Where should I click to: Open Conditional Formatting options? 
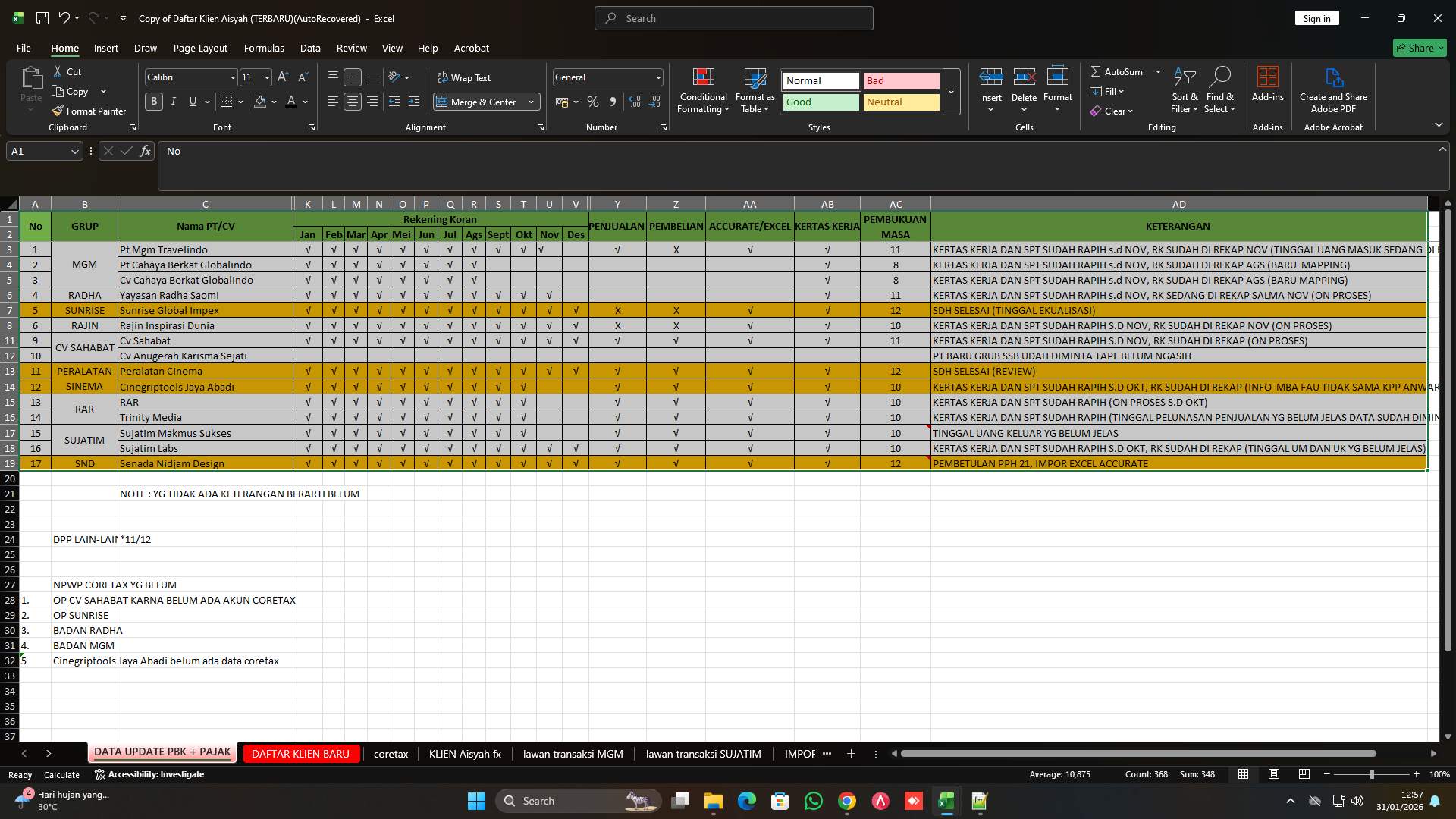tap(703, 89)
